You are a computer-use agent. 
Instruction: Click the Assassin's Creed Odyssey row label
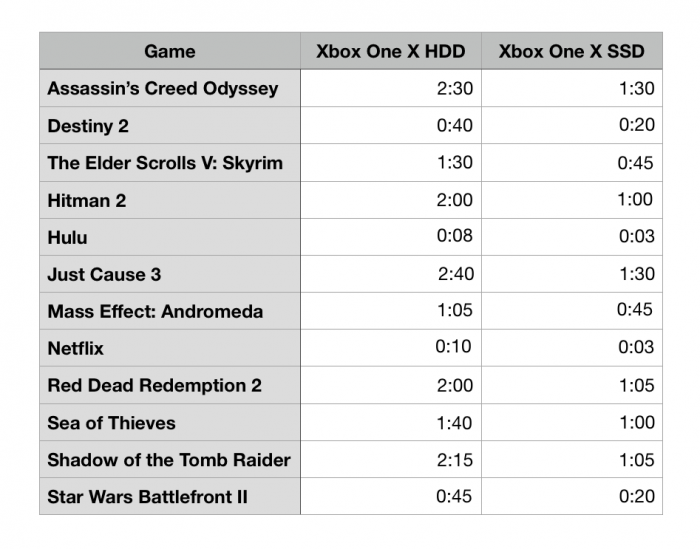pos(162,89)
